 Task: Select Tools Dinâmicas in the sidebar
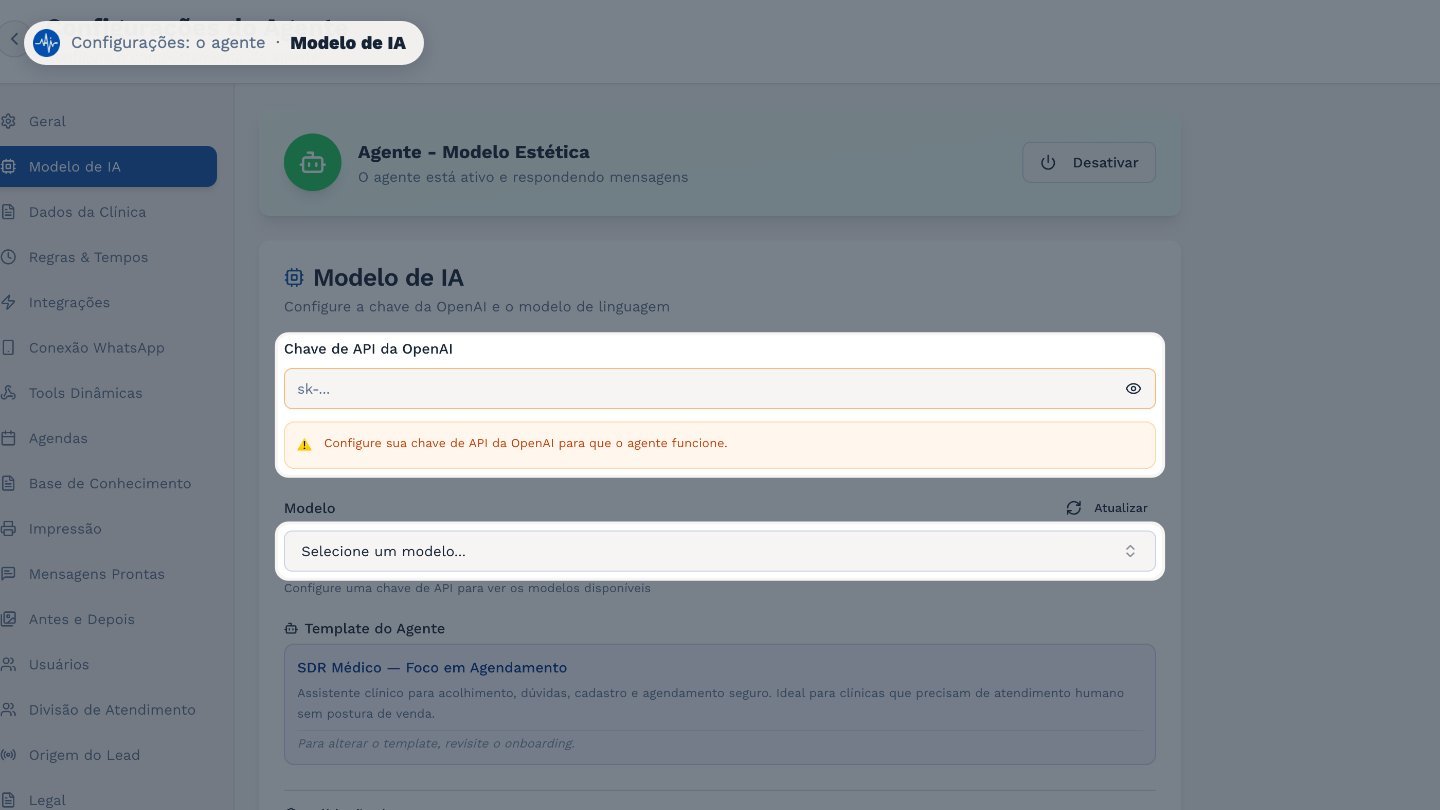click(108, 393)
